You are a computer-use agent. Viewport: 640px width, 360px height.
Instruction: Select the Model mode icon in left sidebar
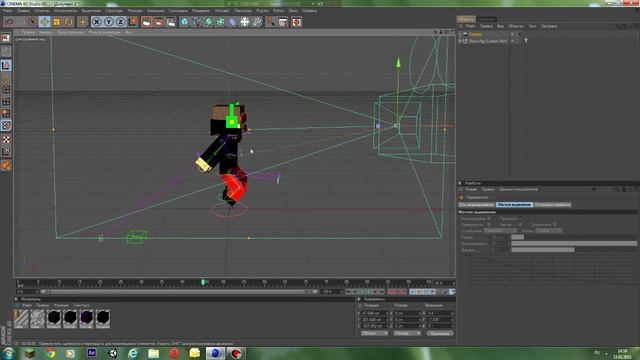point(6,65)
